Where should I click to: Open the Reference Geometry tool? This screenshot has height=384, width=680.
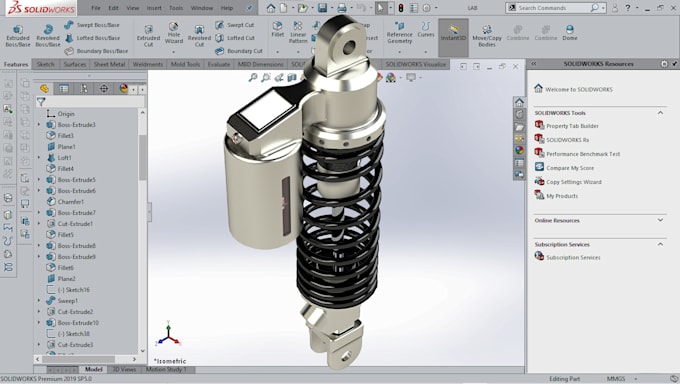[399, 33]
